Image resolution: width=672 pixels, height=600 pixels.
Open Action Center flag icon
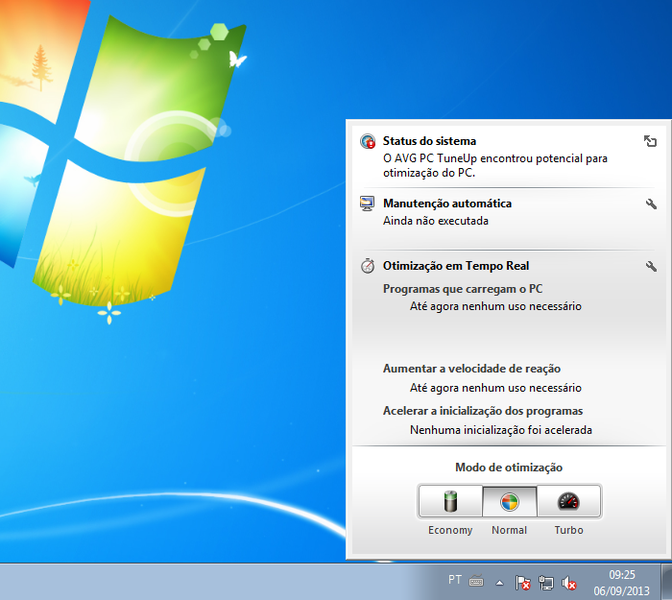click(522, 582)
